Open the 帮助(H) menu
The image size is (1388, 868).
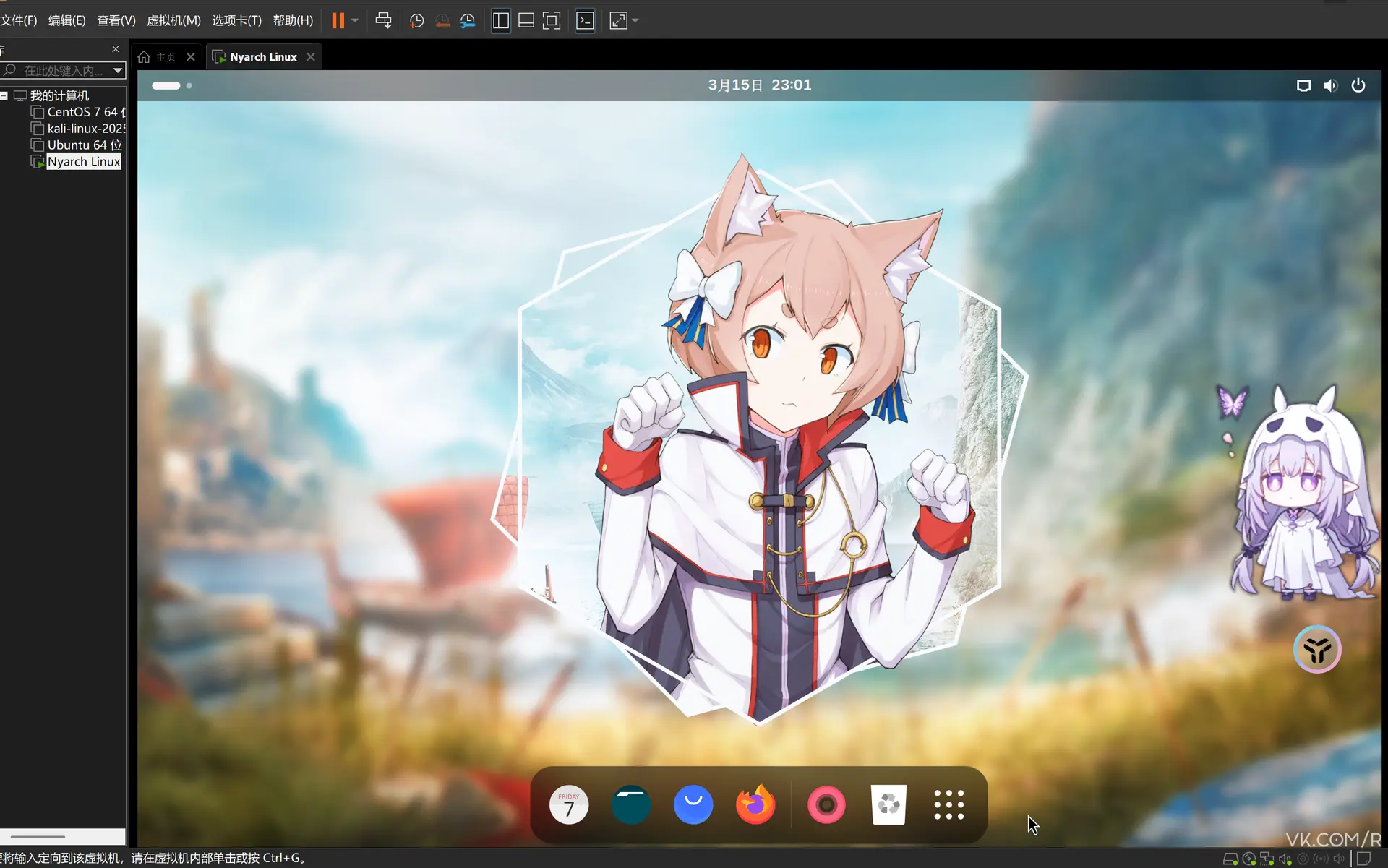[x=293, y=20]
